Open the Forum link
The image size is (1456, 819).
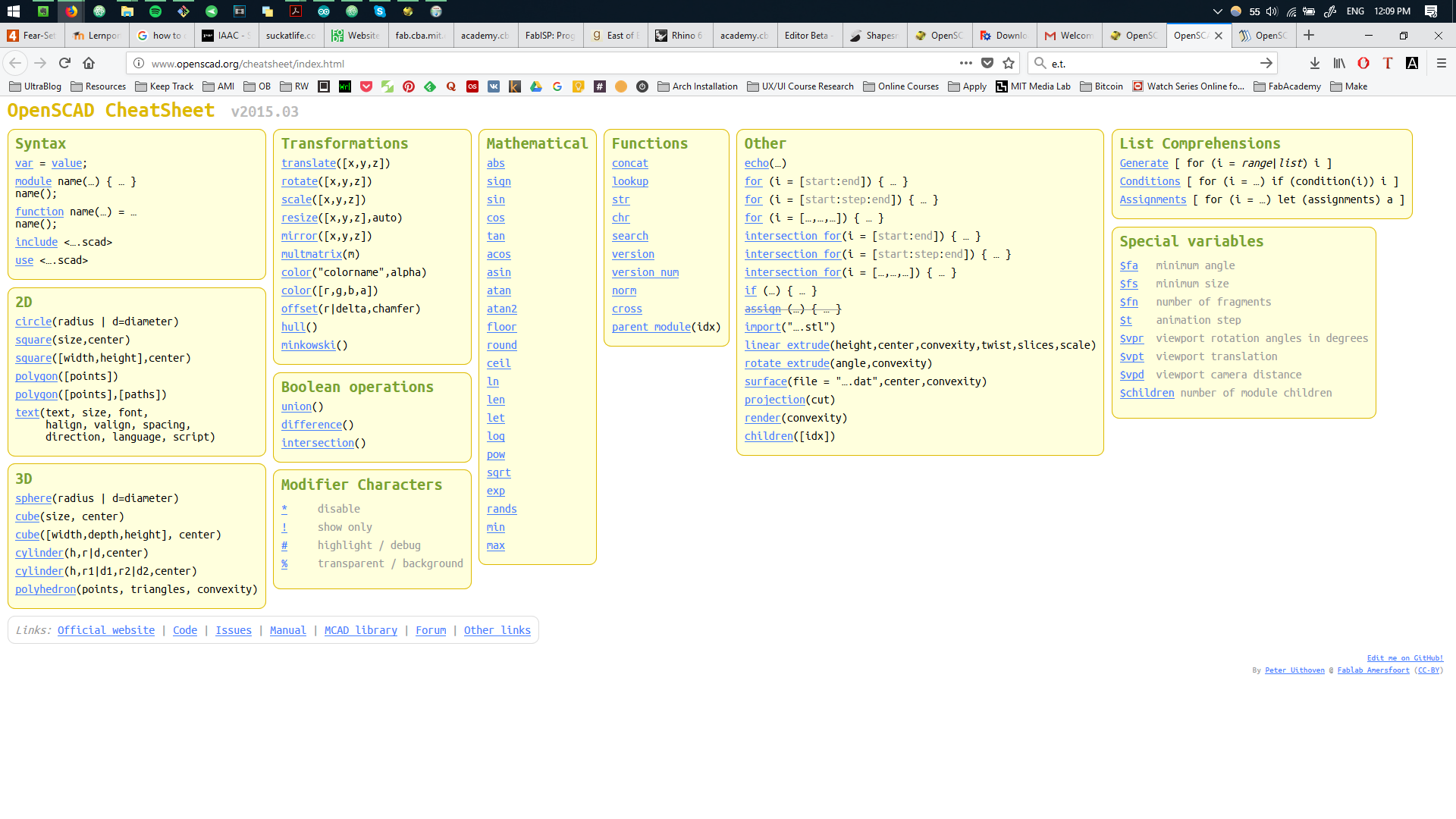pyautogui.click(x=431, y=630)
